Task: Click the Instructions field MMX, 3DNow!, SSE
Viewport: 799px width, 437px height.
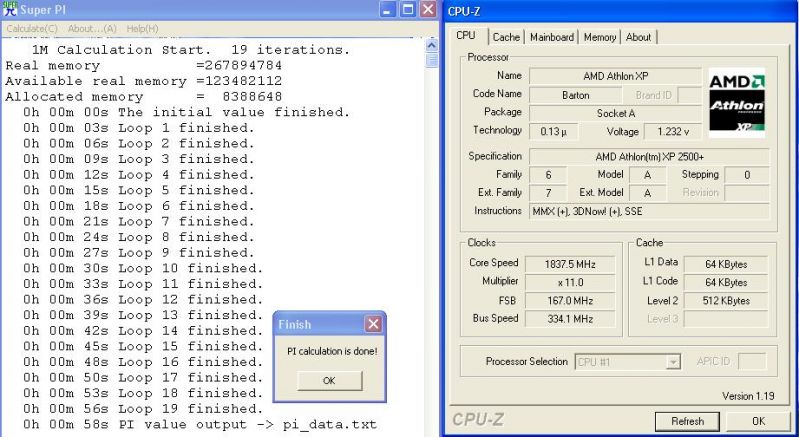Action: coord(649,211)
